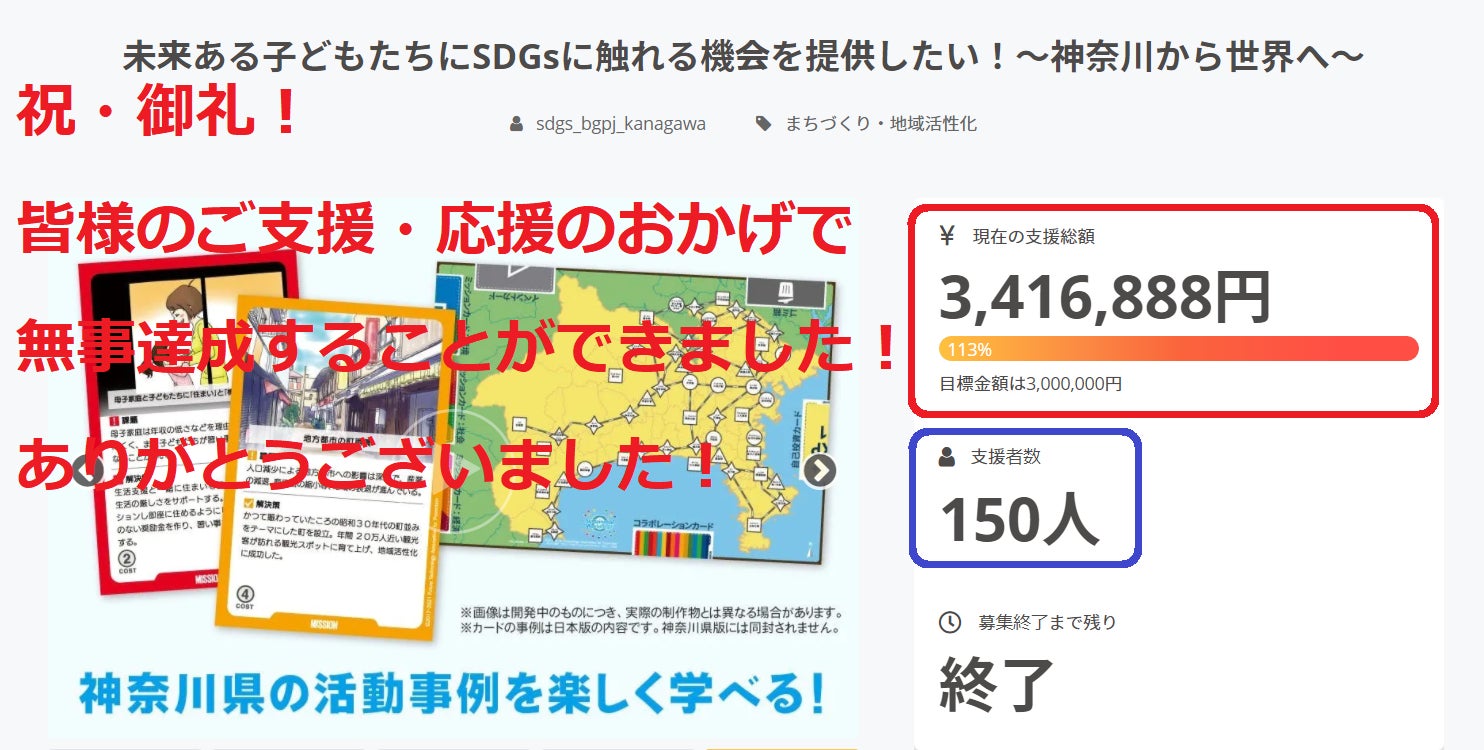This screenshot has width=1484, height=750.
Task: Click the 113% funding progress bar
Action: point(1178,349)
